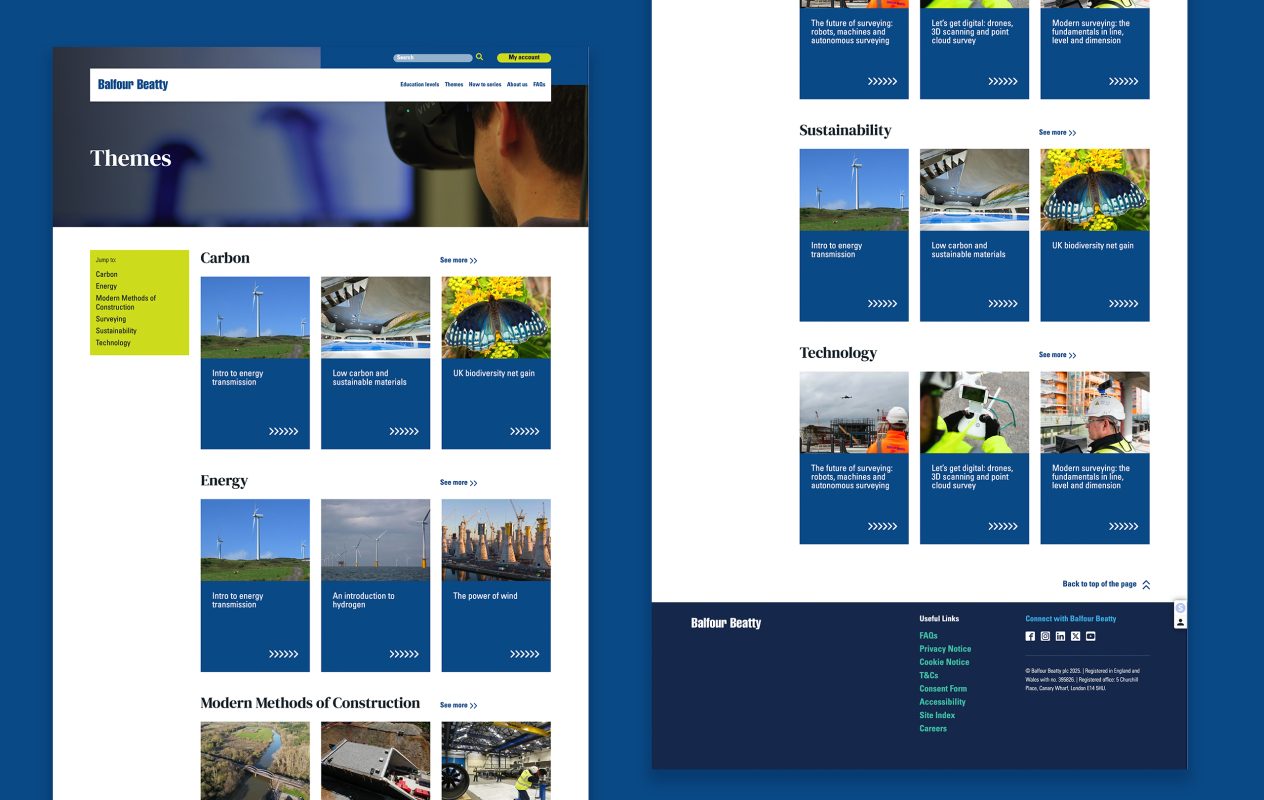
Task: Open the How to series menu
Action: click(x=485, y=85)
